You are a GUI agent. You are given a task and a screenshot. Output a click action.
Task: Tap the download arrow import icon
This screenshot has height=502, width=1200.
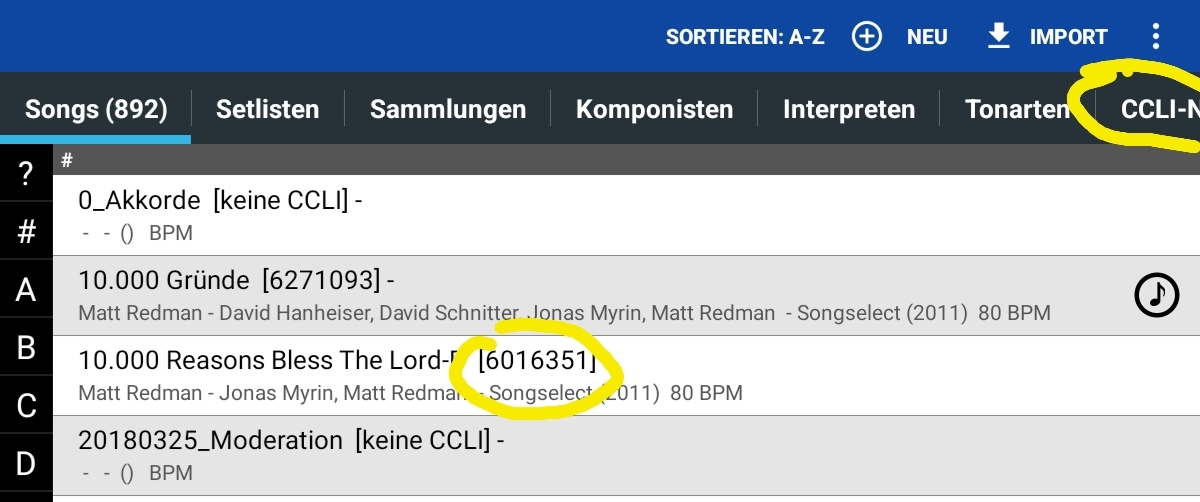pos(998,37)
